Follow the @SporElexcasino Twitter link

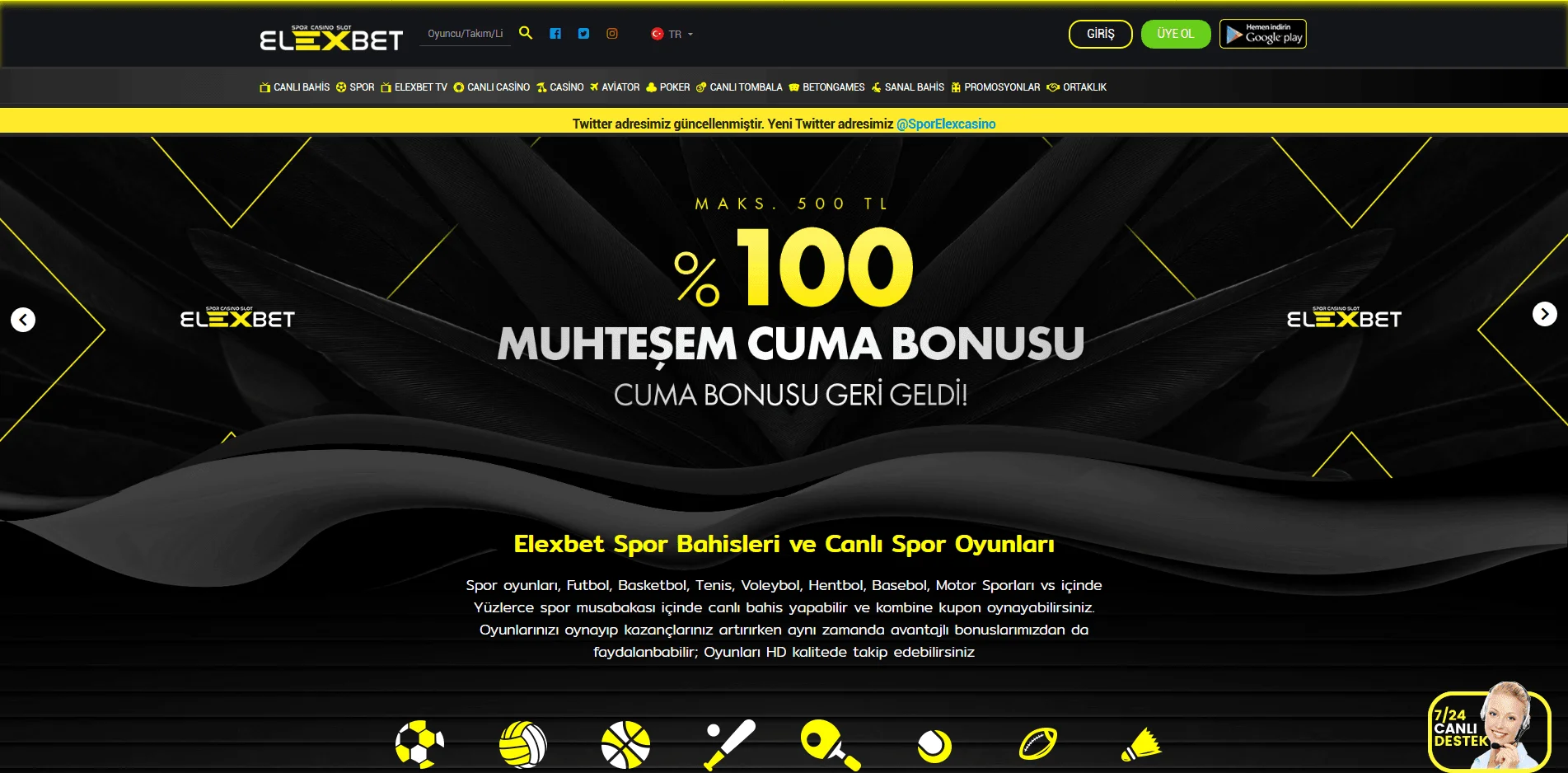pyautogui.click(x=946, y=124)
